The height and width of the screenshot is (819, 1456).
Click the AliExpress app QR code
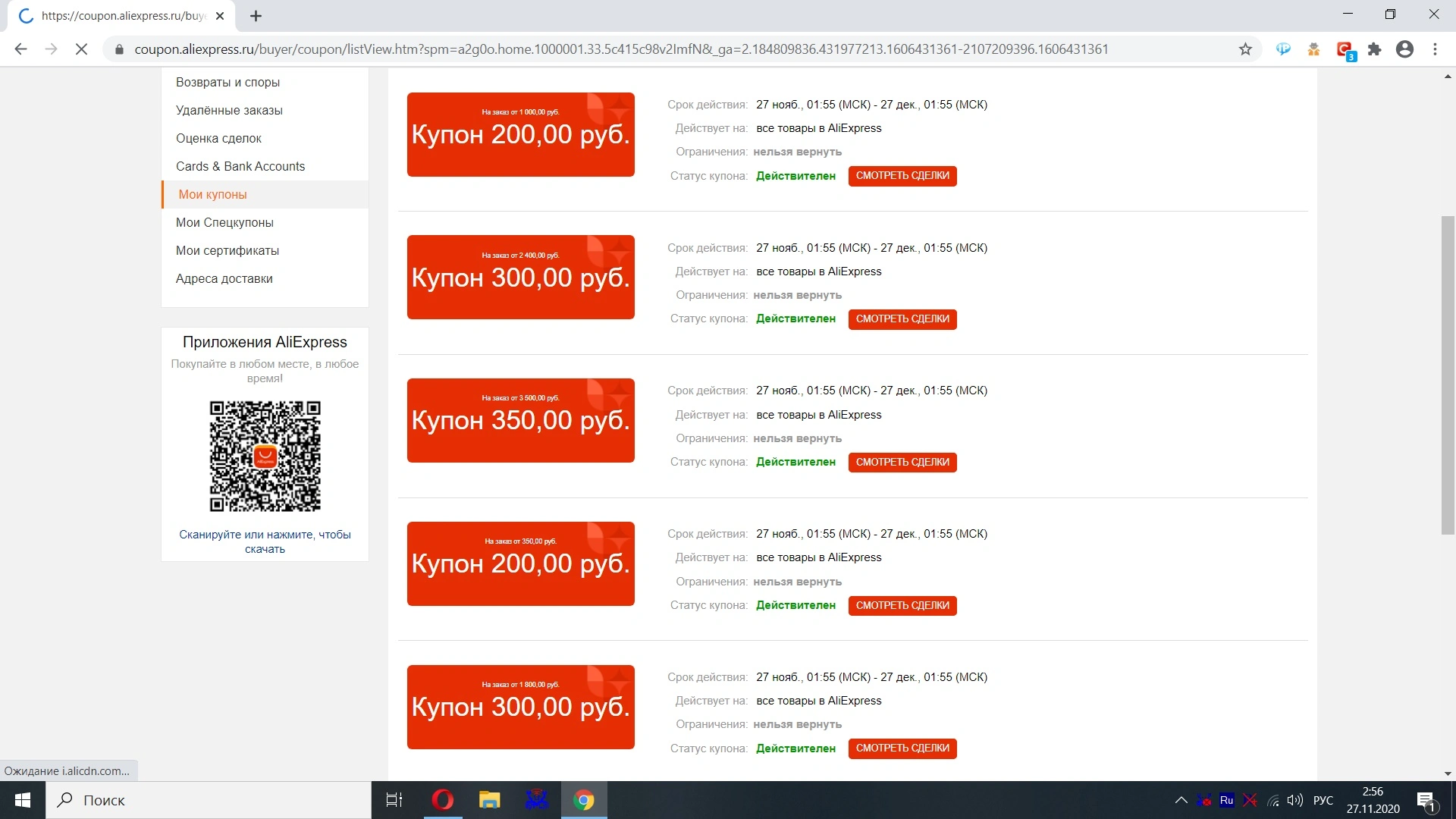(265, 457)
